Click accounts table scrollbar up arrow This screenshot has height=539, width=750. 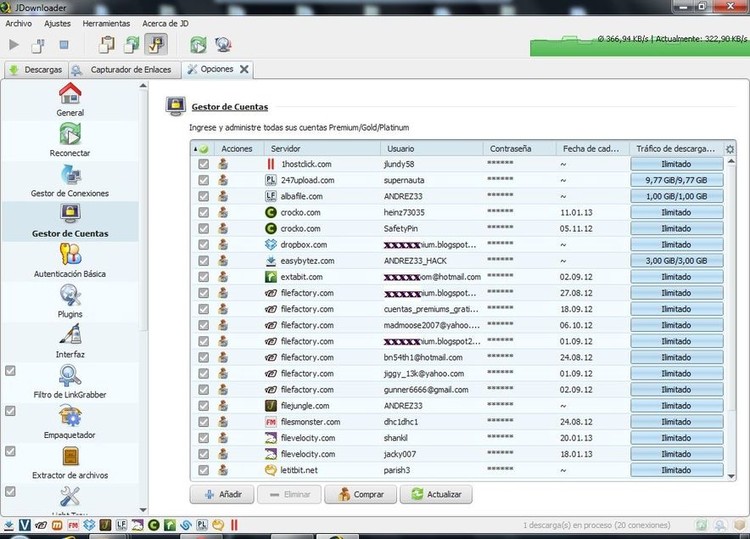[731, 162]
